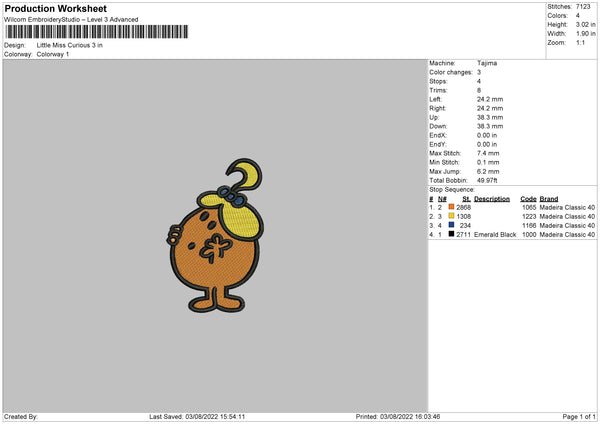Click the yellow question-mark hair curl
Viewport: 600px width, 424px height.
pyautogui.click(x=246, y=174)
